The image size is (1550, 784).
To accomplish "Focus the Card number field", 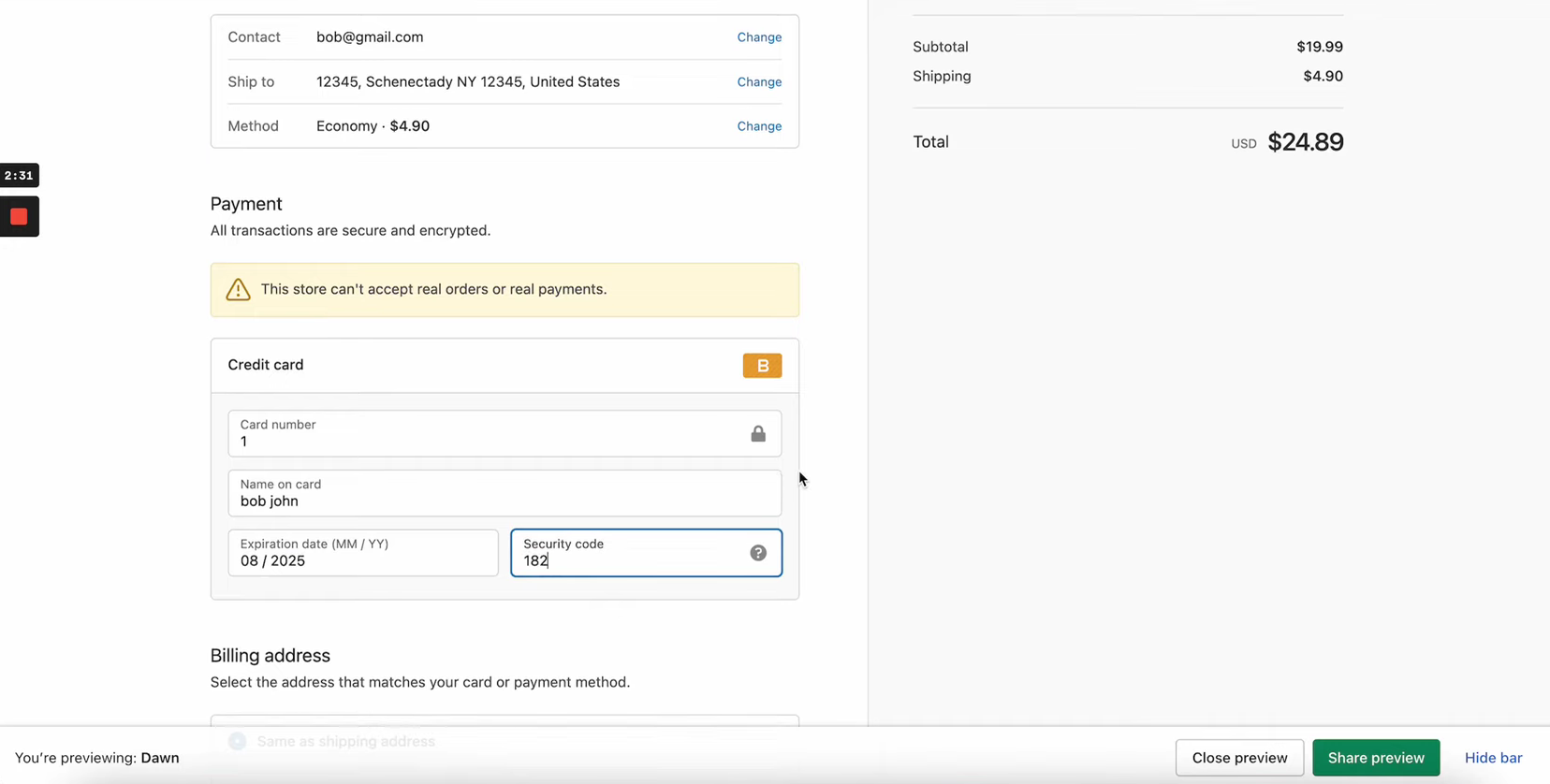I will point(504,433).
